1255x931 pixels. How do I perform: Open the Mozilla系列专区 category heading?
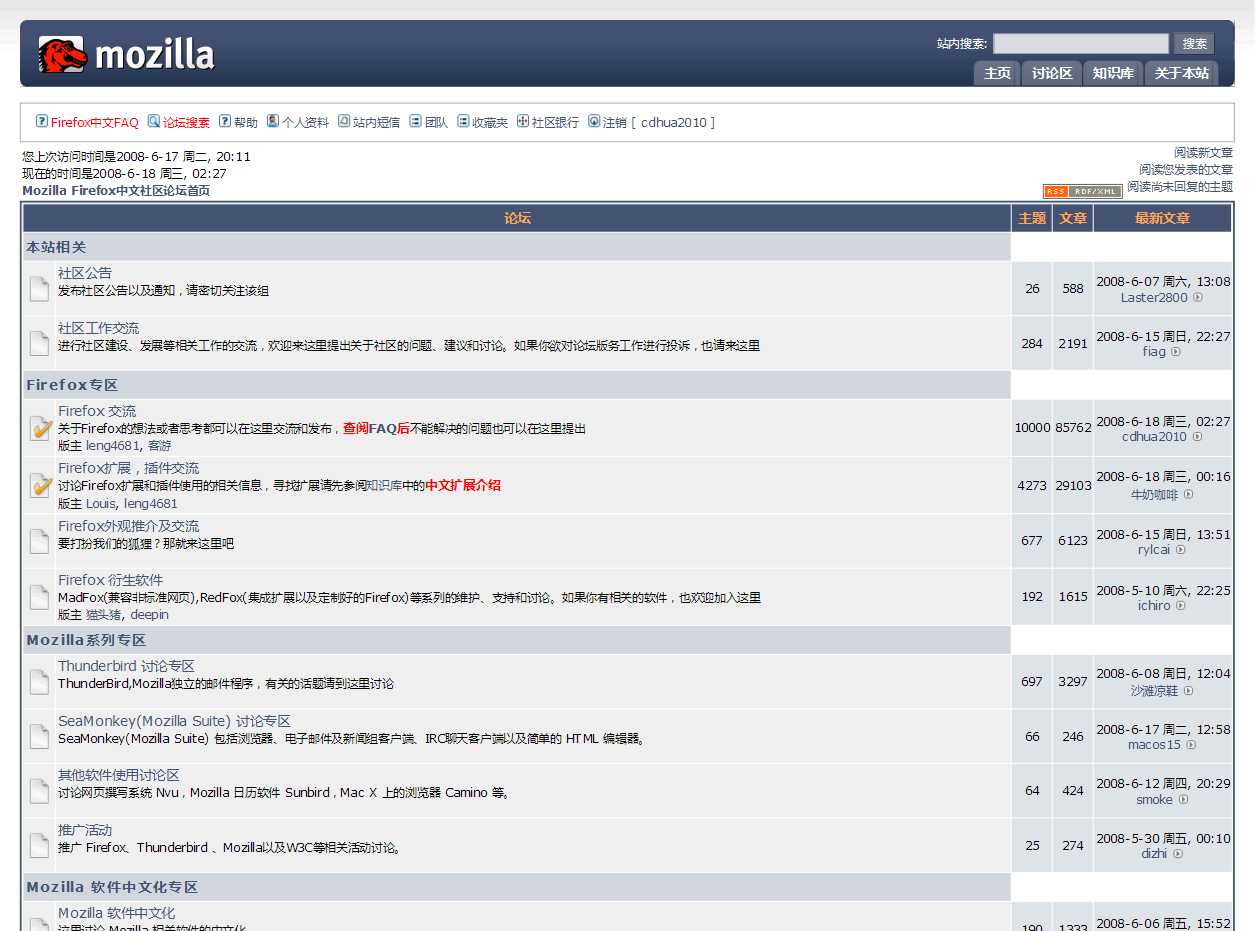pyautogui.click(x=86, y=640)
